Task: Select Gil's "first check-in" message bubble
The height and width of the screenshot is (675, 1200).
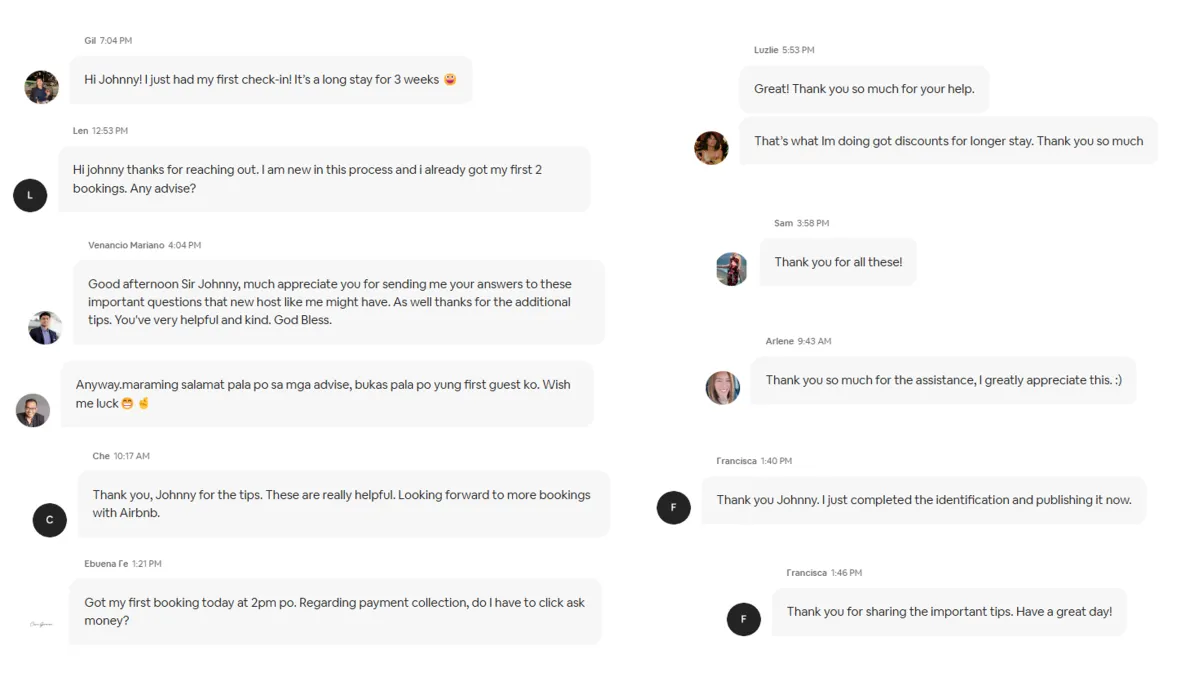Action: click(x=270, y=80)
